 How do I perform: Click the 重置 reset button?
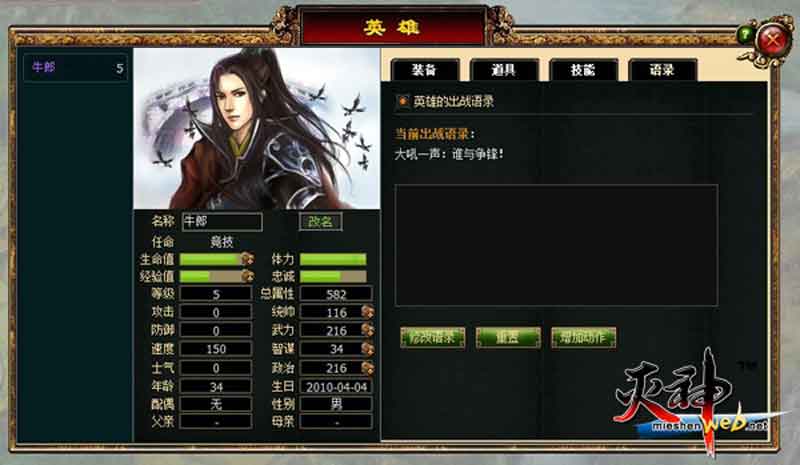pyautogui.click(x=508, y=337)
